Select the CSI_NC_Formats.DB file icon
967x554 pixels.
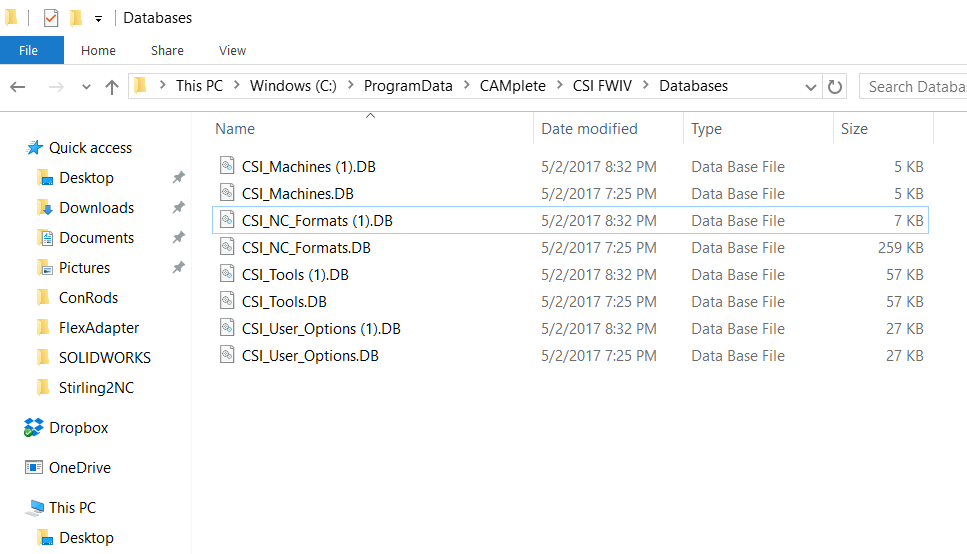228,247
